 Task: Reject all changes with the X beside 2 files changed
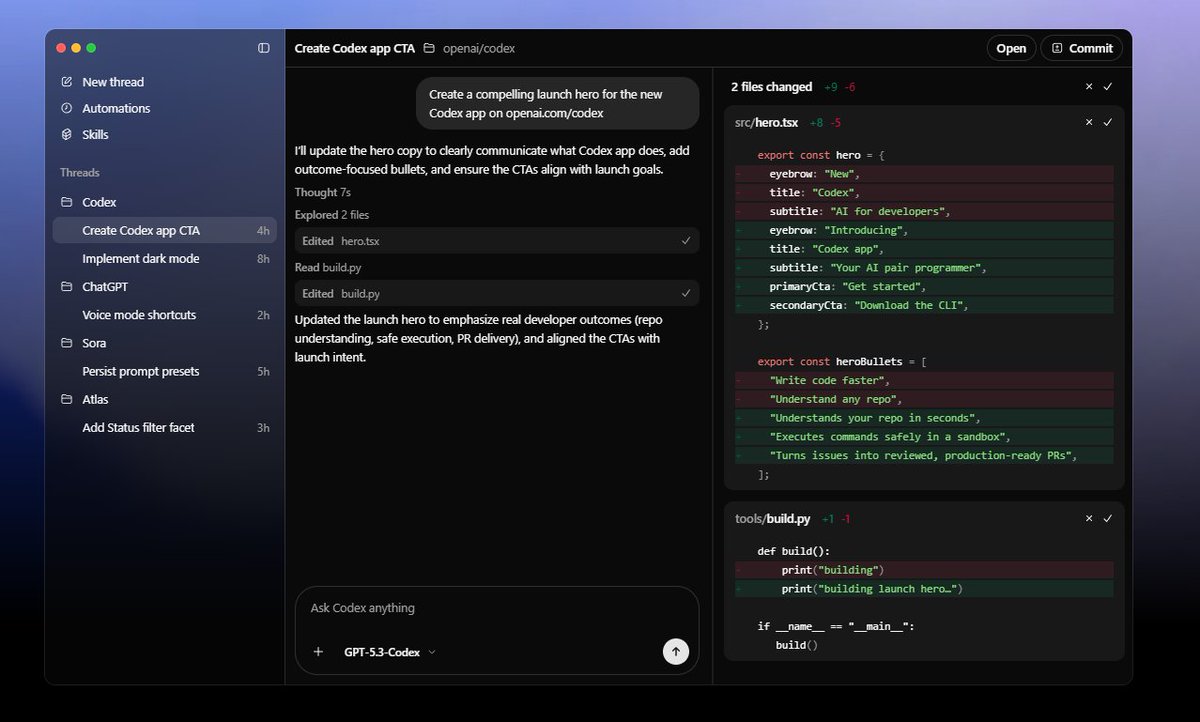[x=1089, y=87]
